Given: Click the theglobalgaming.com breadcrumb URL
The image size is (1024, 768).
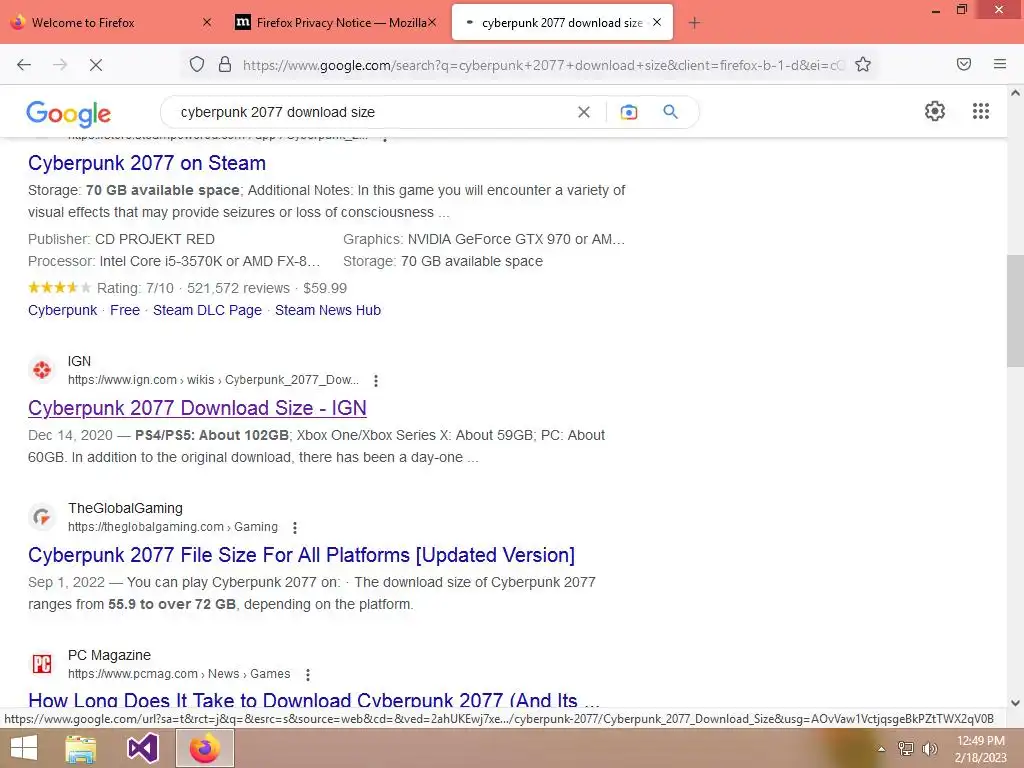Looking at the screenshot, I should [172, 527].
